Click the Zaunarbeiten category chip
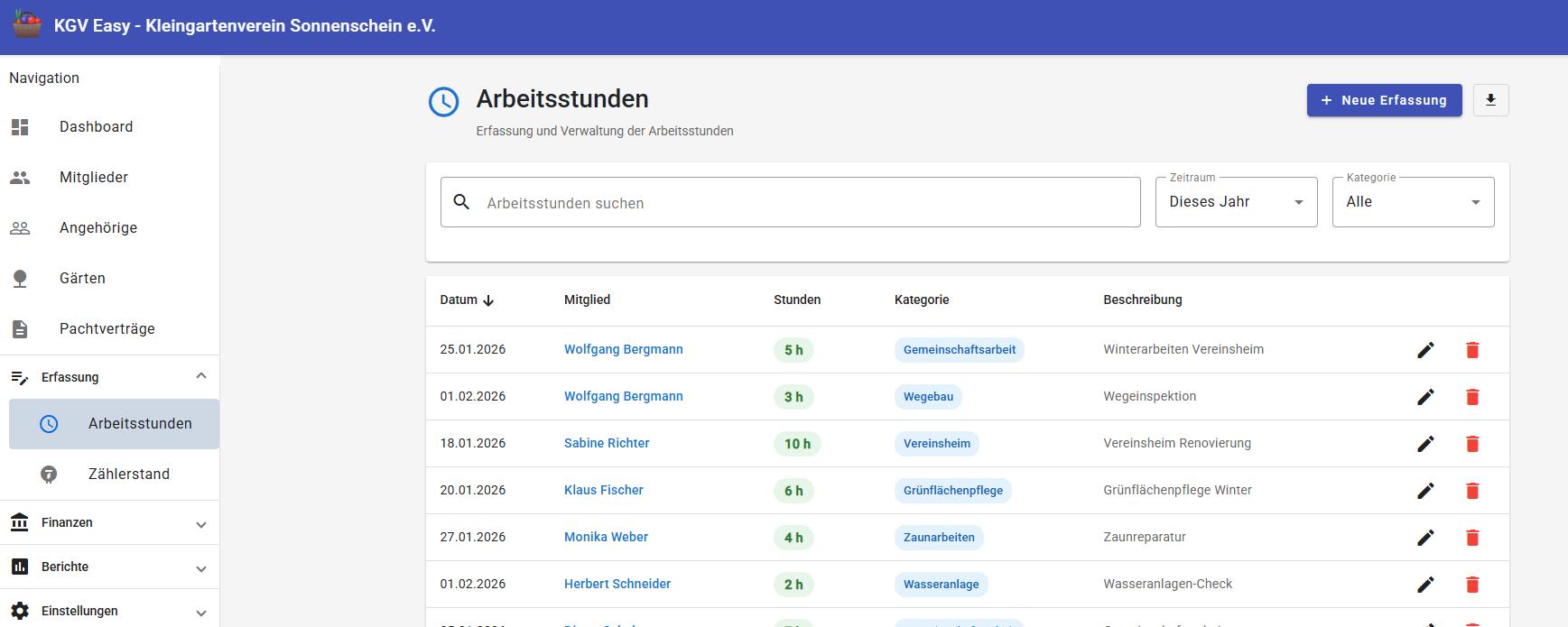Screen dimensions: 1568x627 pos(939,538)
